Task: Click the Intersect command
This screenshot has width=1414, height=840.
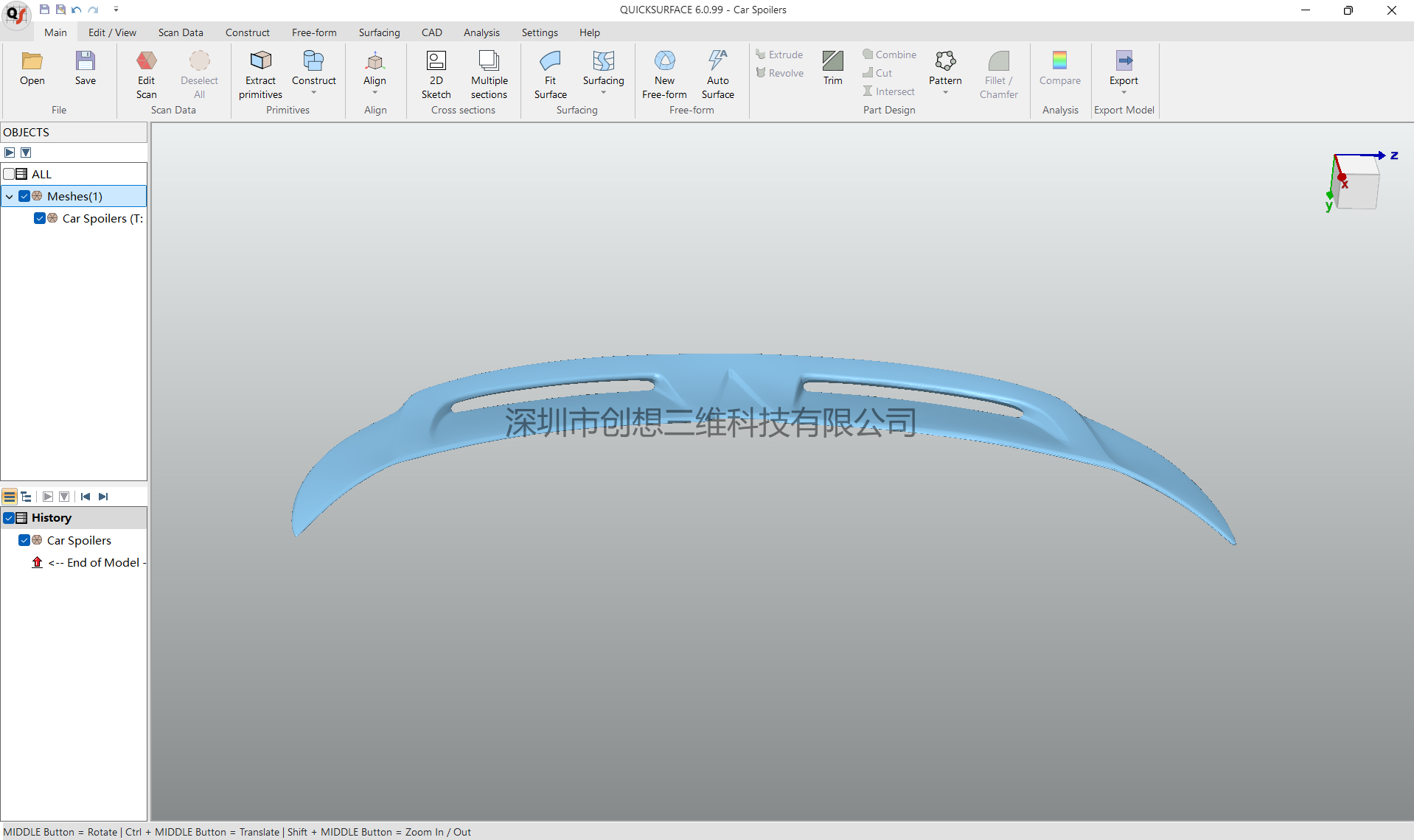Action: coord(888,91)
